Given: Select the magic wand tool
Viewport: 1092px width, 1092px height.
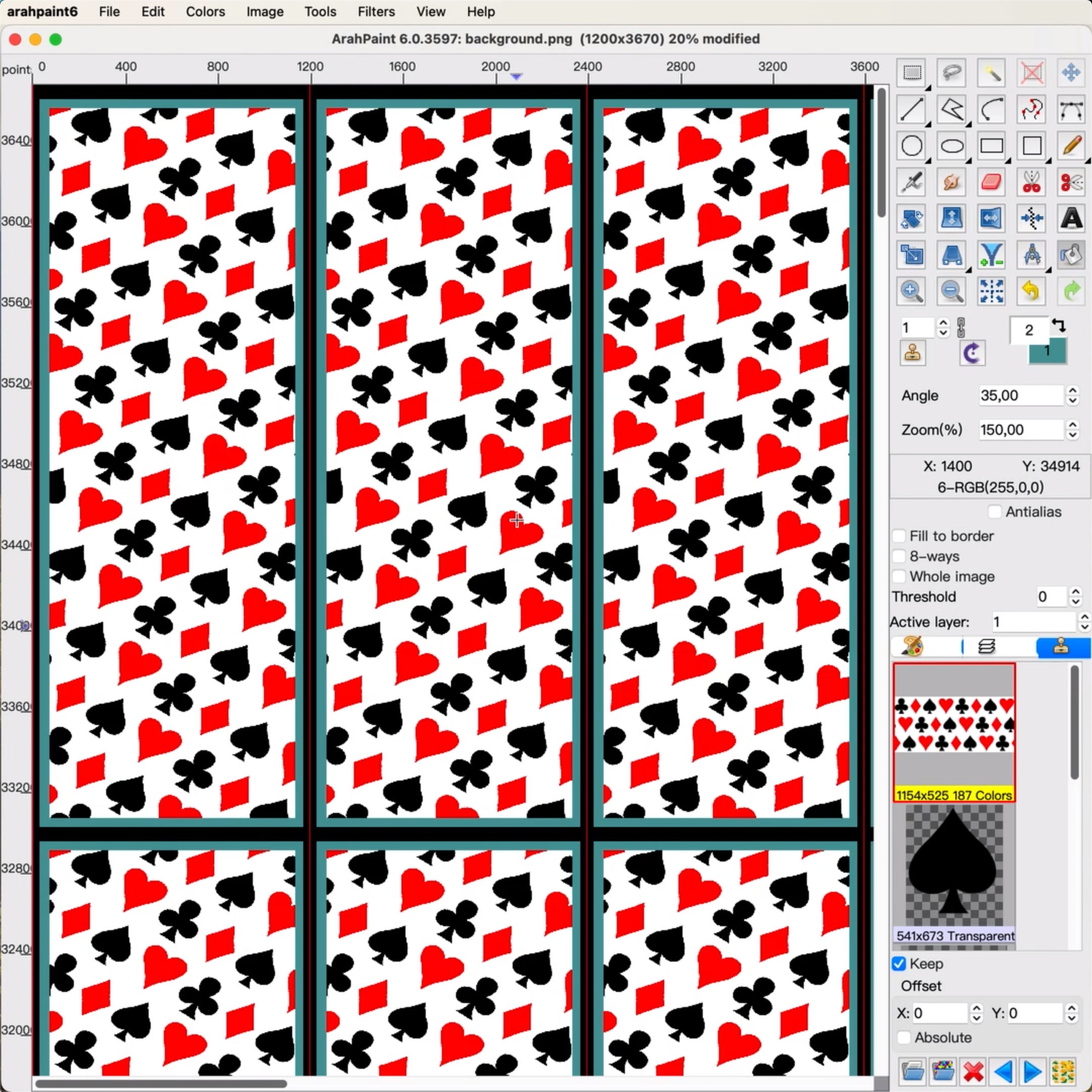Looking at the screenshot, I should point(991,73).
